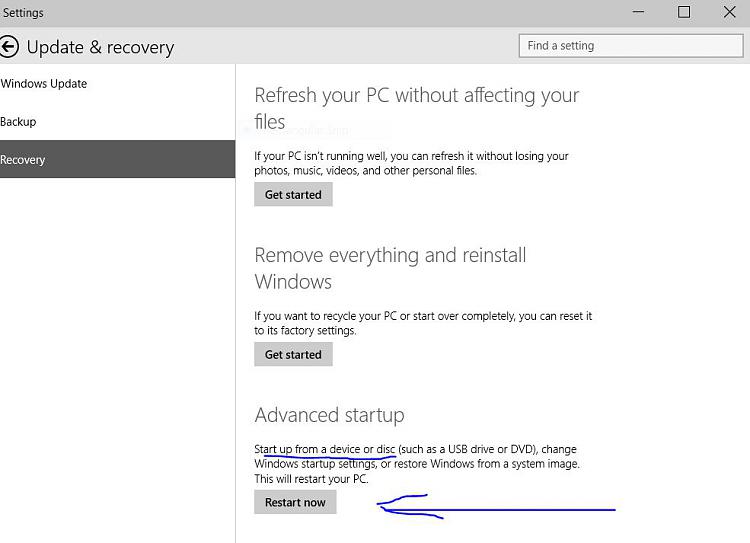Click the Find a setting search box
Image resolution: width=750 pixels, height=543 pixels.
tap(631, 46)
